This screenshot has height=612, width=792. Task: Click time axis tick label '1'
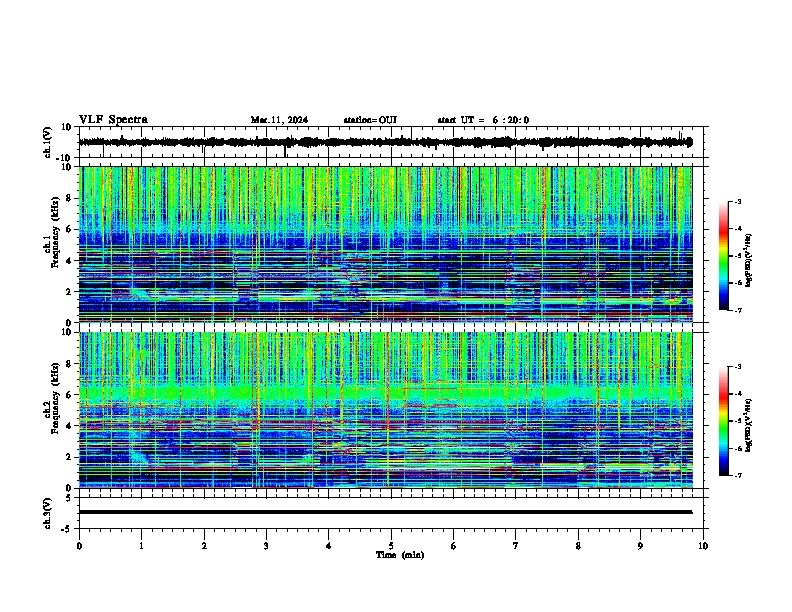[141, 546]
